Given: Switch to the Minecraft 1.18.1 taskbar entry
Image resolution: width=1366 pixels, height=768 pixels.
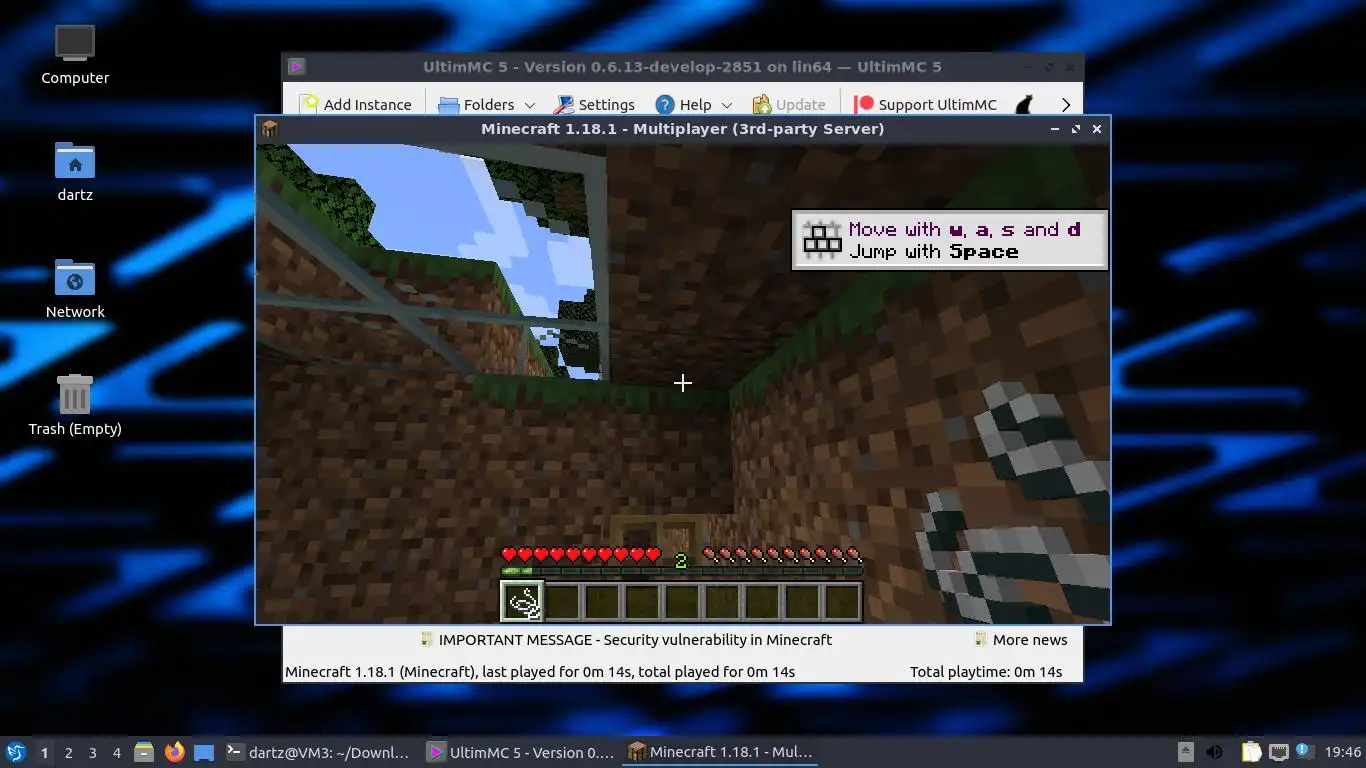Looking at the screenshot, I should click(720, 752).
